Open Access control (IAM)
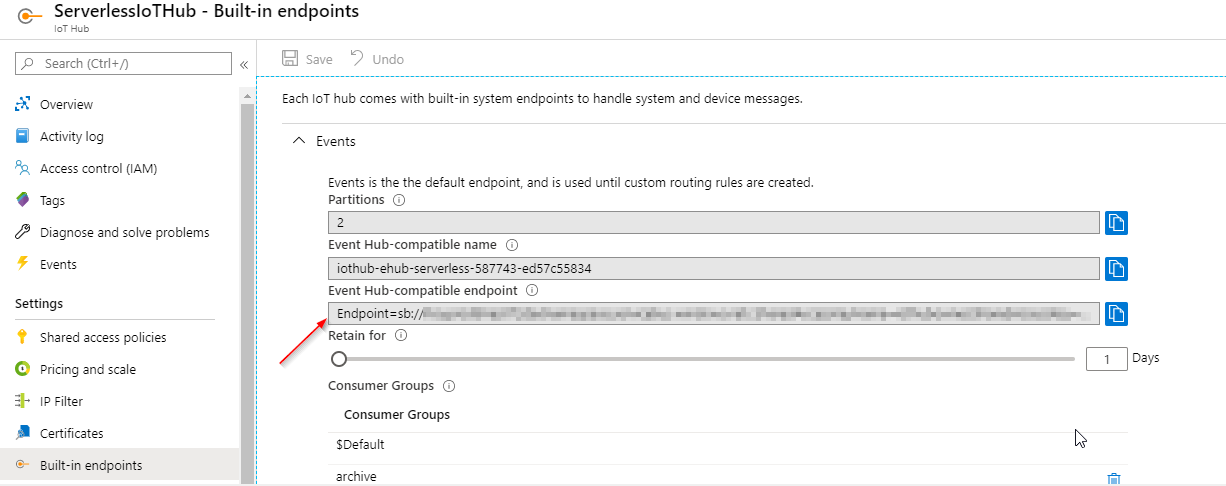1226x486 pixels. 98,168
